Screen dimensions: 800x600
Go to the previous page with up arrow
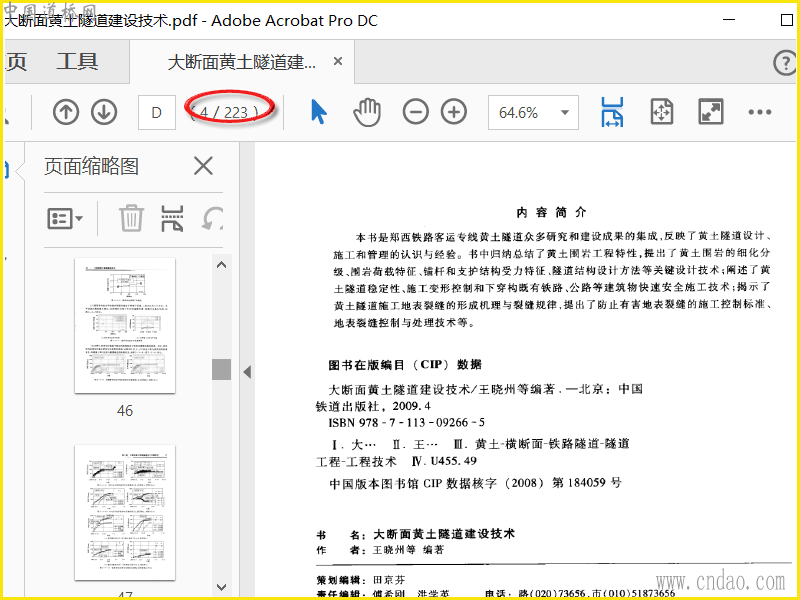pos(66,112)
